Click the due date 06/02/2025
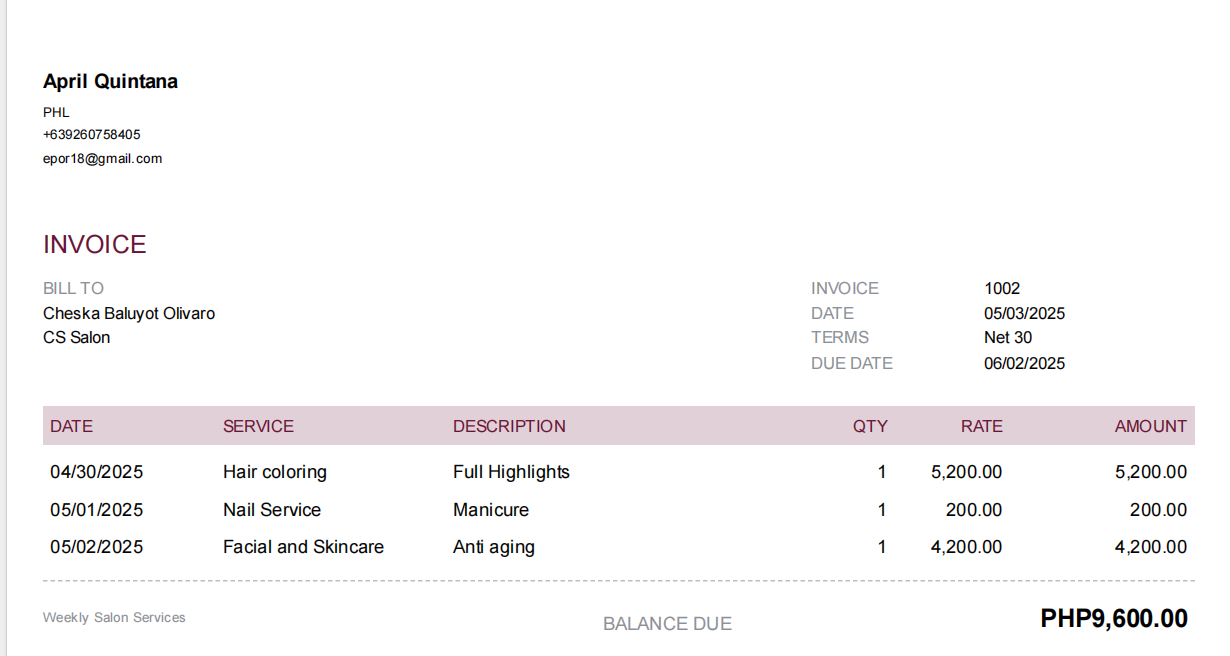This screenshot has width=1230, height=656. click(x=1024, y=363)
